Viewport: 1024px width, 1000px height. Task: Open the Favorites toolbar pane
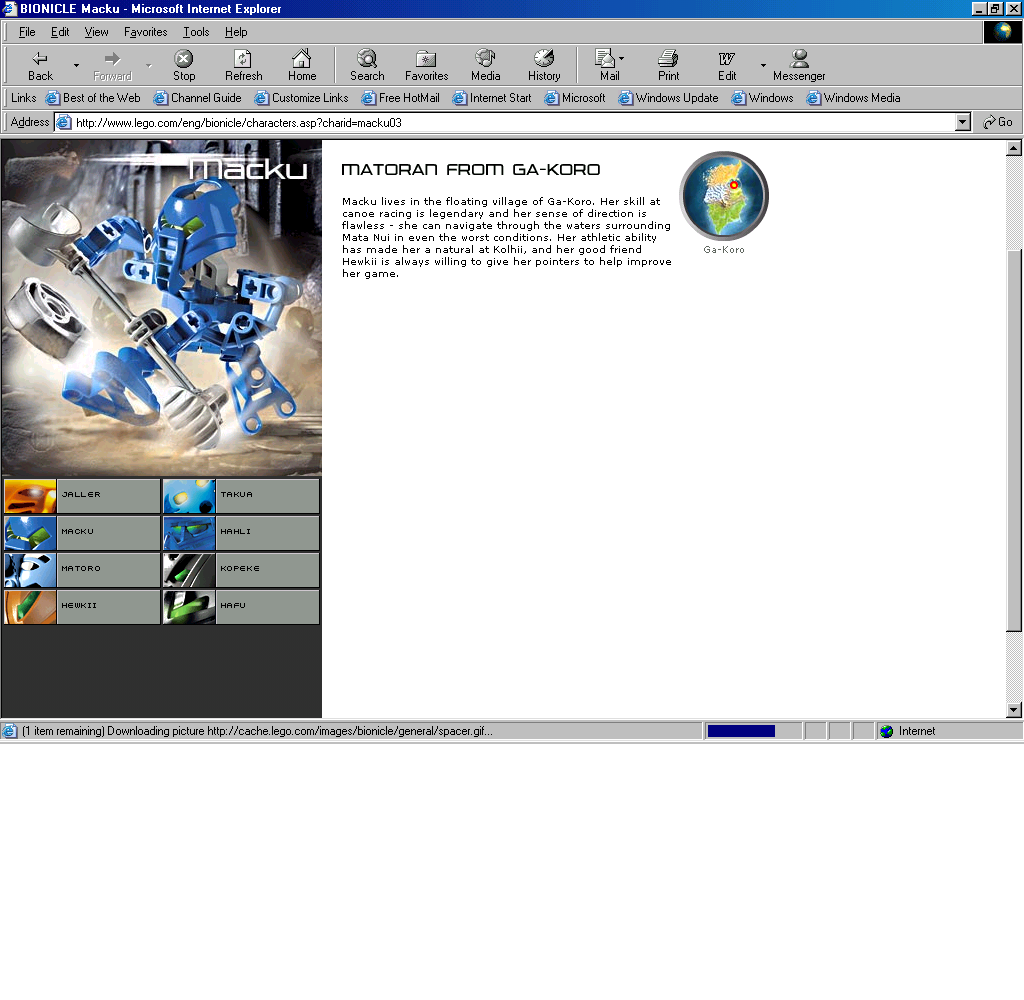(426, 65)
